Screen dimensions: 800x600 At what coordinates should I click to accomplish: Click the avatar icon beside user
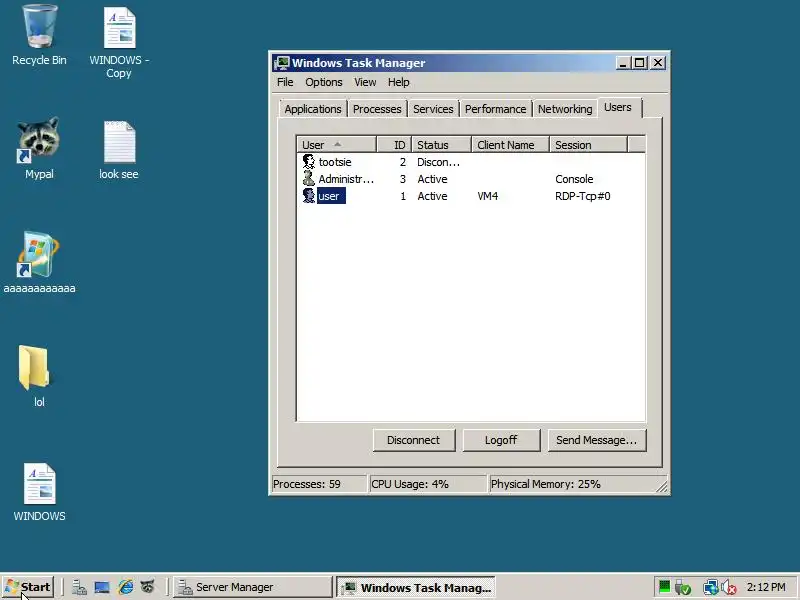(309, 196)
